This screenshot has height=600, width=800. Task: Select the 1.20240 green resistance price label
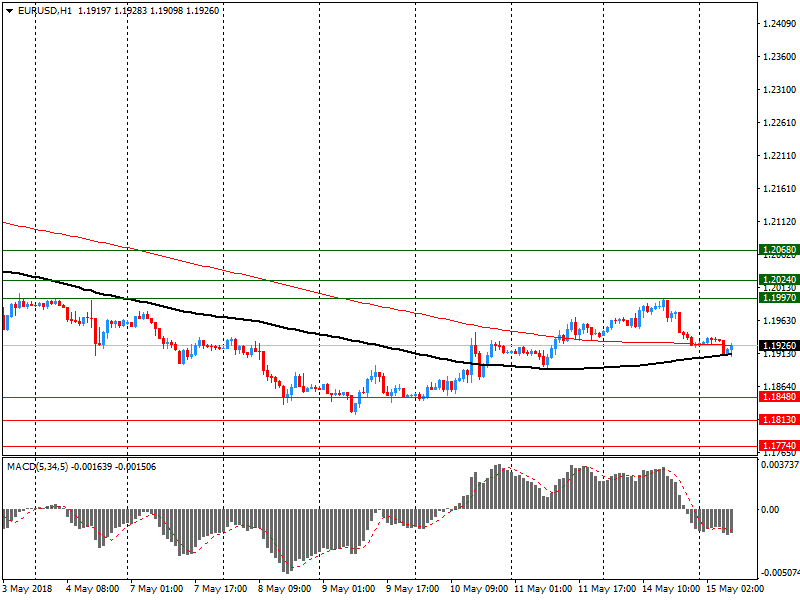click(x=777, y=280)
